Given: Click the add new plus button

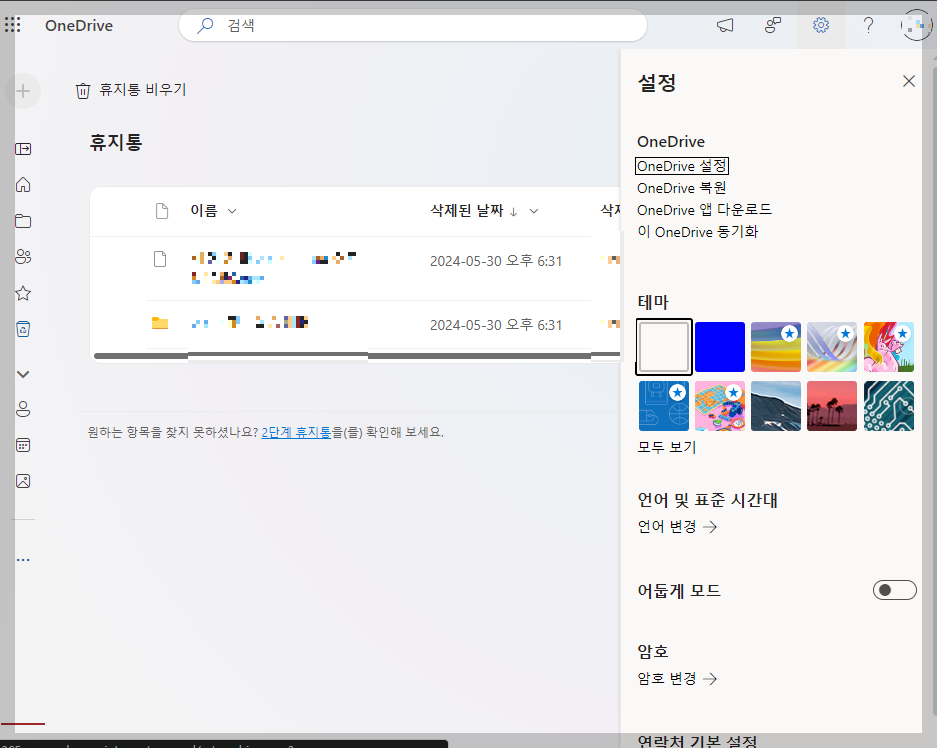Looking at the screenshot, I should [23, 91].
